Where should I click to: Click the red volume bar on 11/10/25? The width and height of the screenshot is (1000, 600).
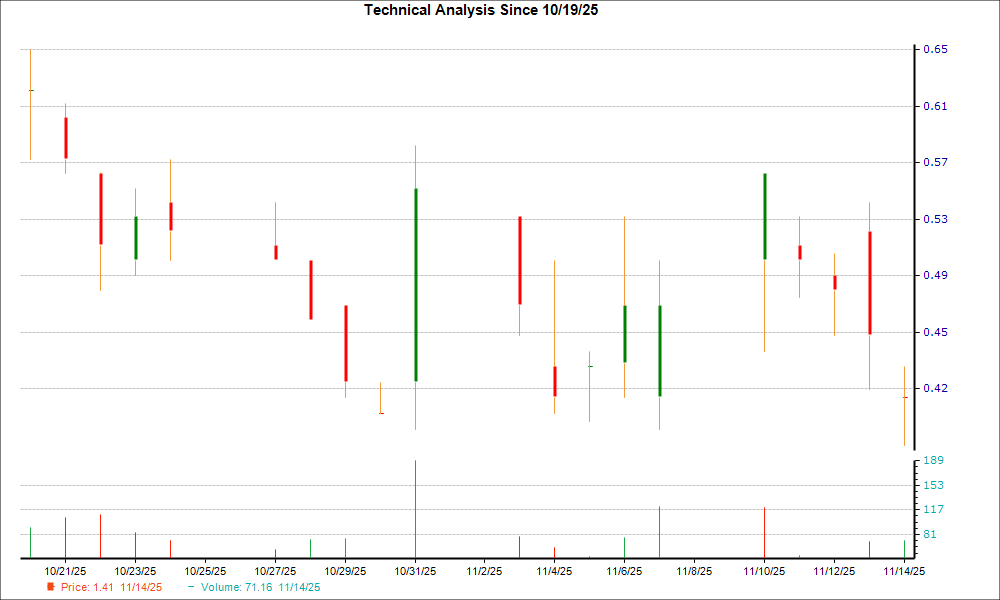(x=764, y=525)
